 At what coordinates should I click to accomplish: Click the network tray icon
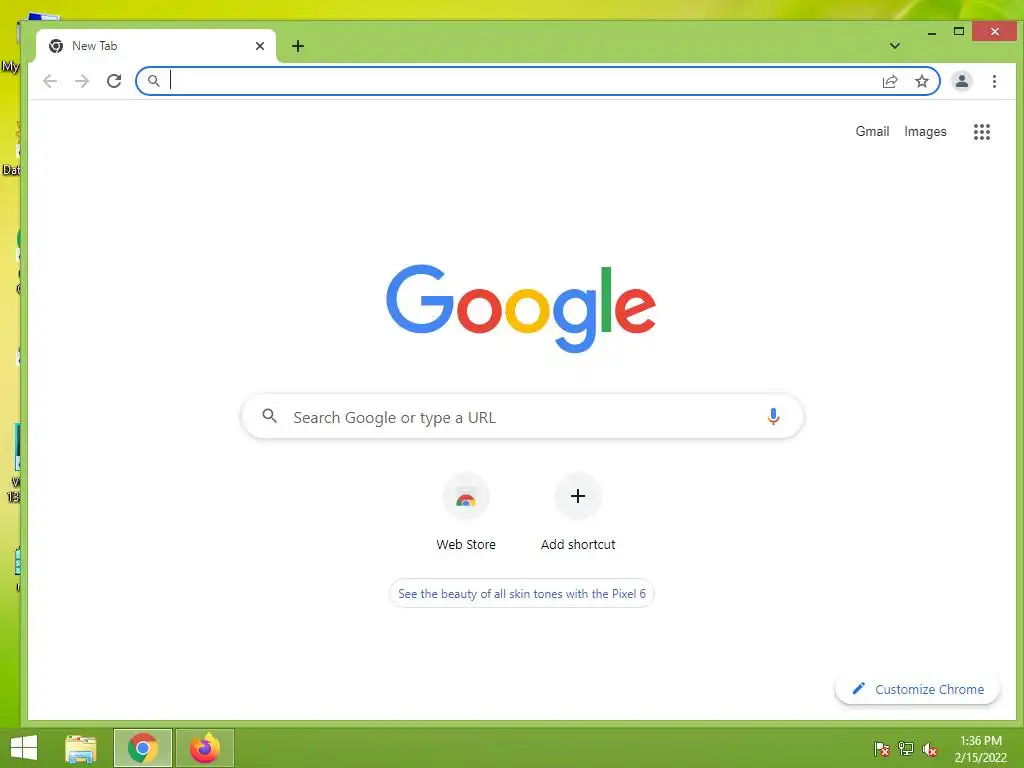pyautogui.click(x=906, y=749)
